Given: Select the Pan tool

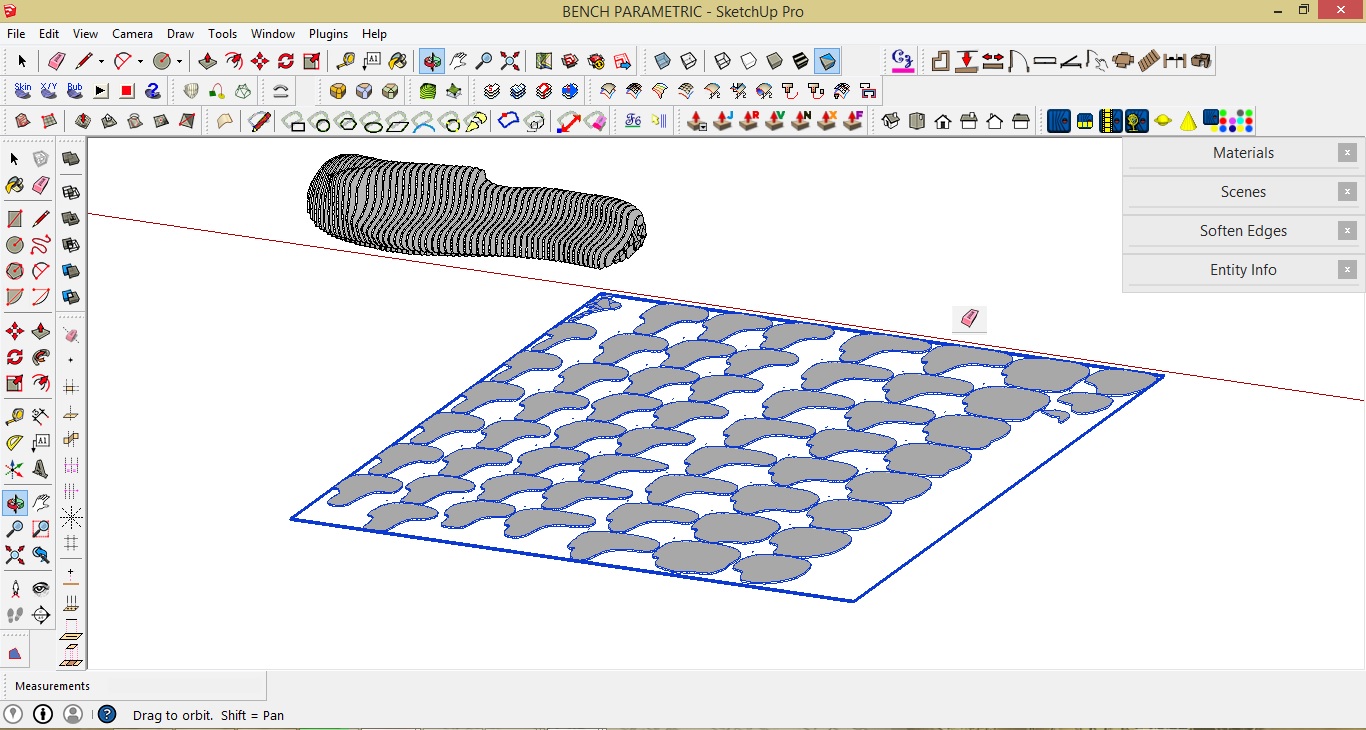Looking at the screenshot, I should [459, 60].
